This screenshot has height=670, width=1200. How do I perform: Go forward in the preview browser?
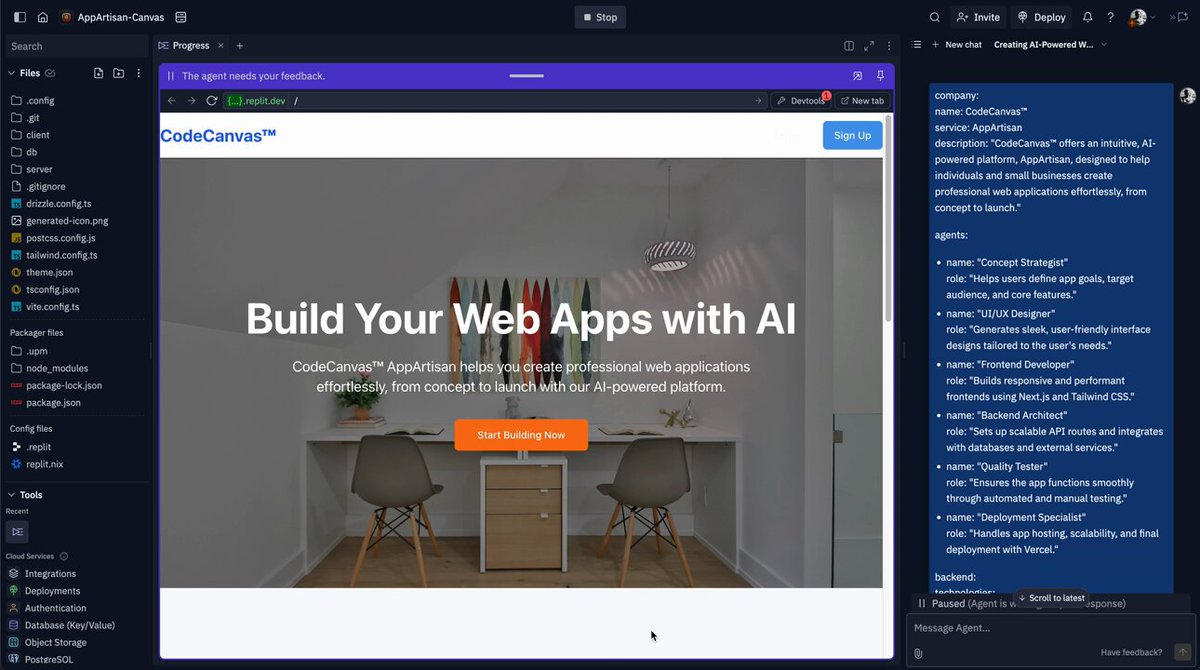(x=191, y=101)
